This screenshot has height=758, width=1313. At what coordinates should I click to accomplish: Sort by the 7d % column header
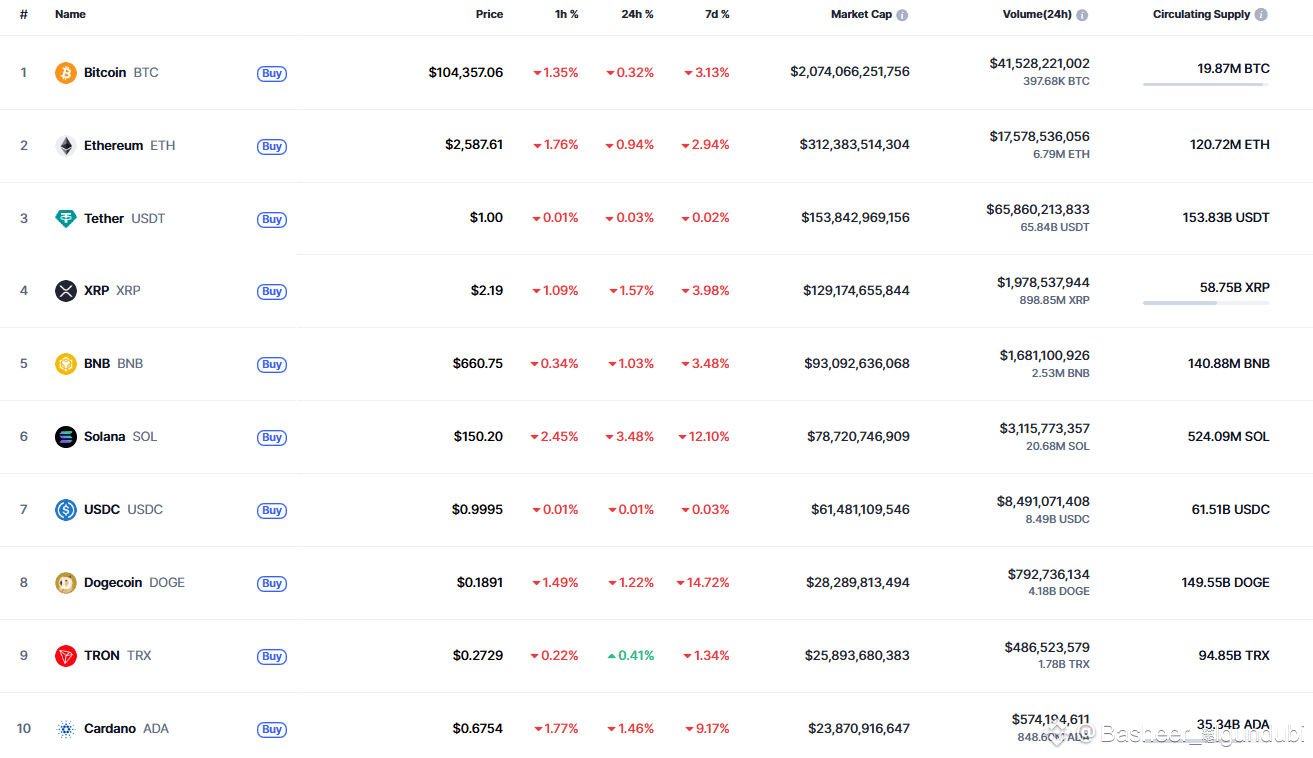717,15
